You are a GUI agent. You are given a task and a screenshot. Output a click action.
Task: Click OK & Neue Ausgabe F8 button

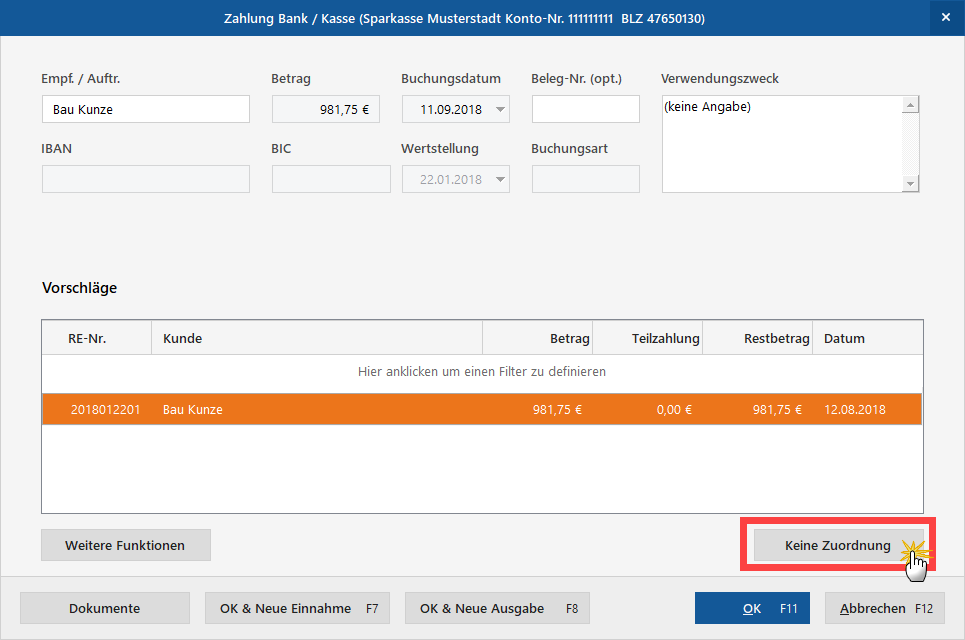(x=497, y=608)
